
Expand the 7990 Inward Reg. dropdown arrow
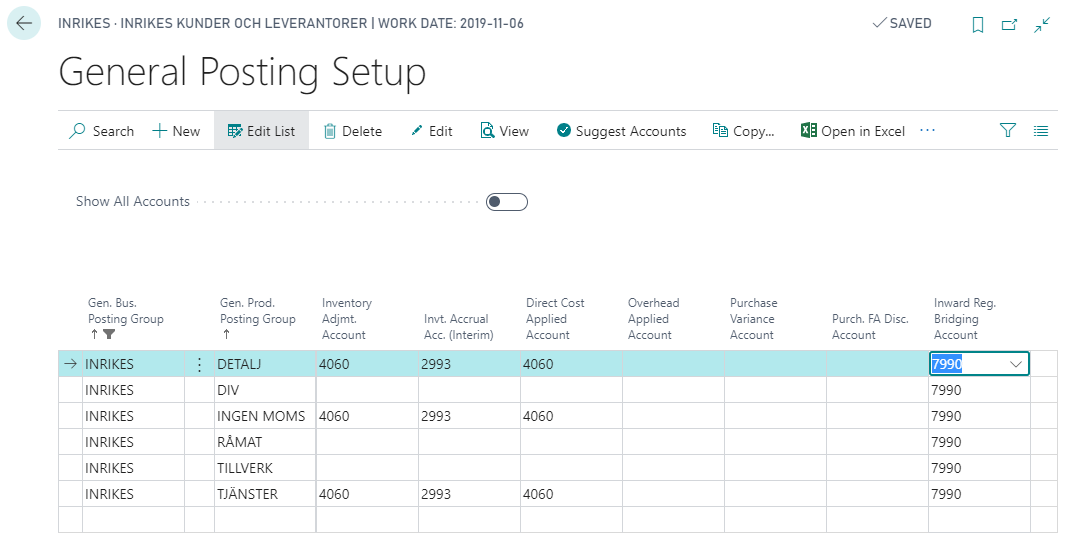click(x=1015, y=364)
